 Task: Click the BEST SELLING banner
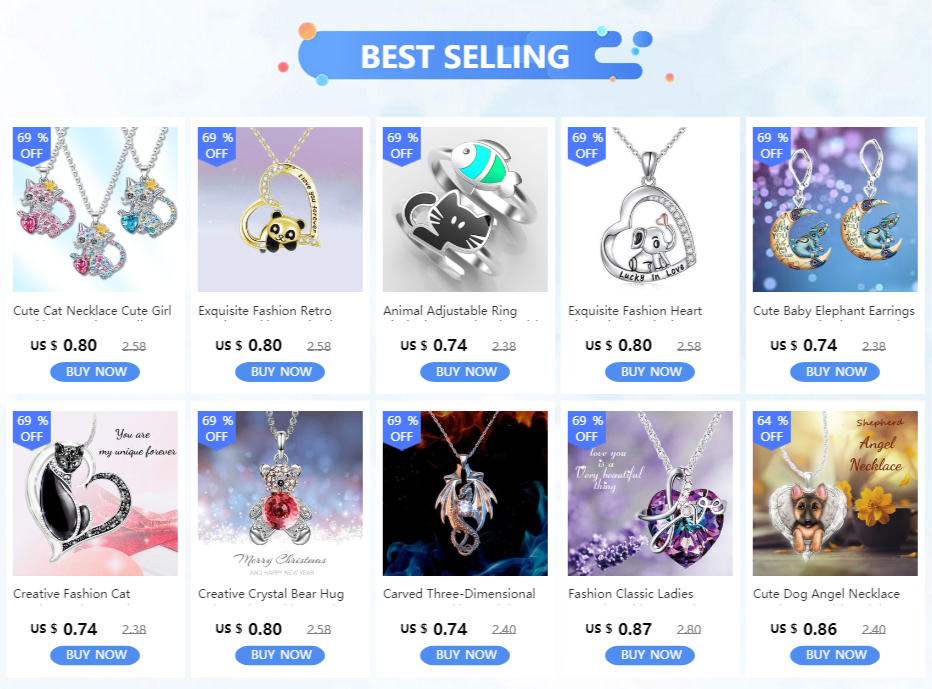[467, 55]
